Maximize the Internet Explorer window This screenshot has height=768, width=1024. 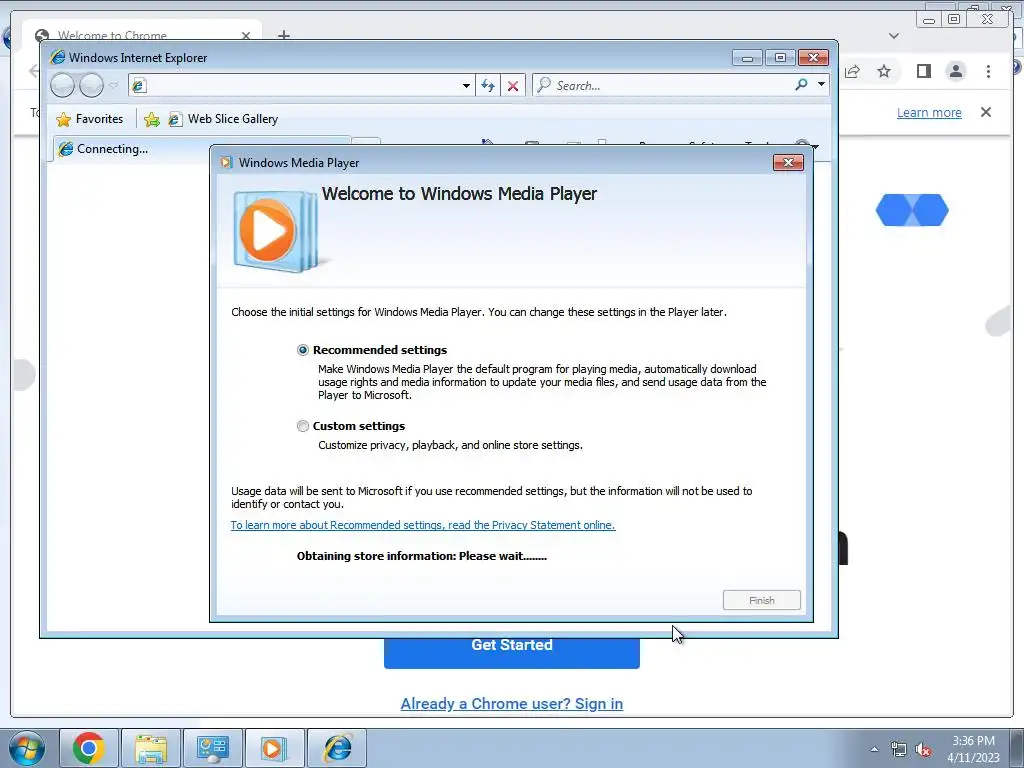coord(780,58)
